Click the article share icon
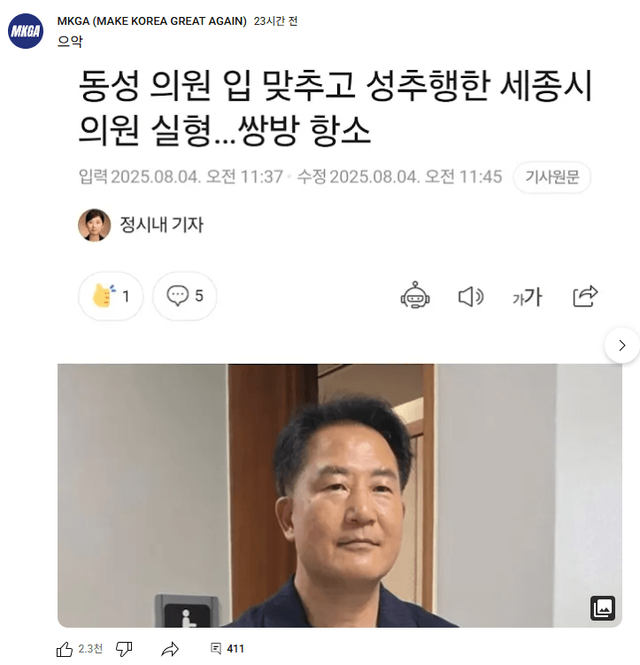This screenshot has height=665, width=640. [x=585, y=296]
